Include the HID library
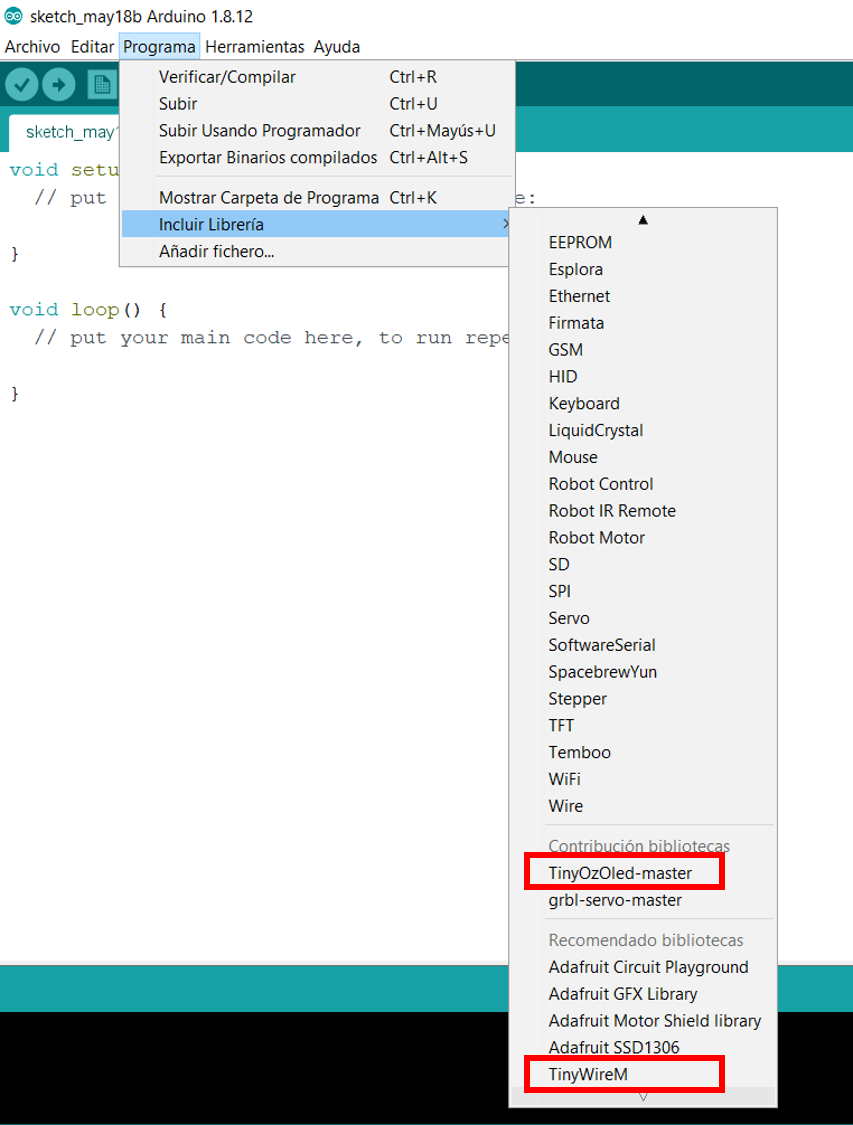Viewport: 853px width, 1125px height. (x=643, y=377)
